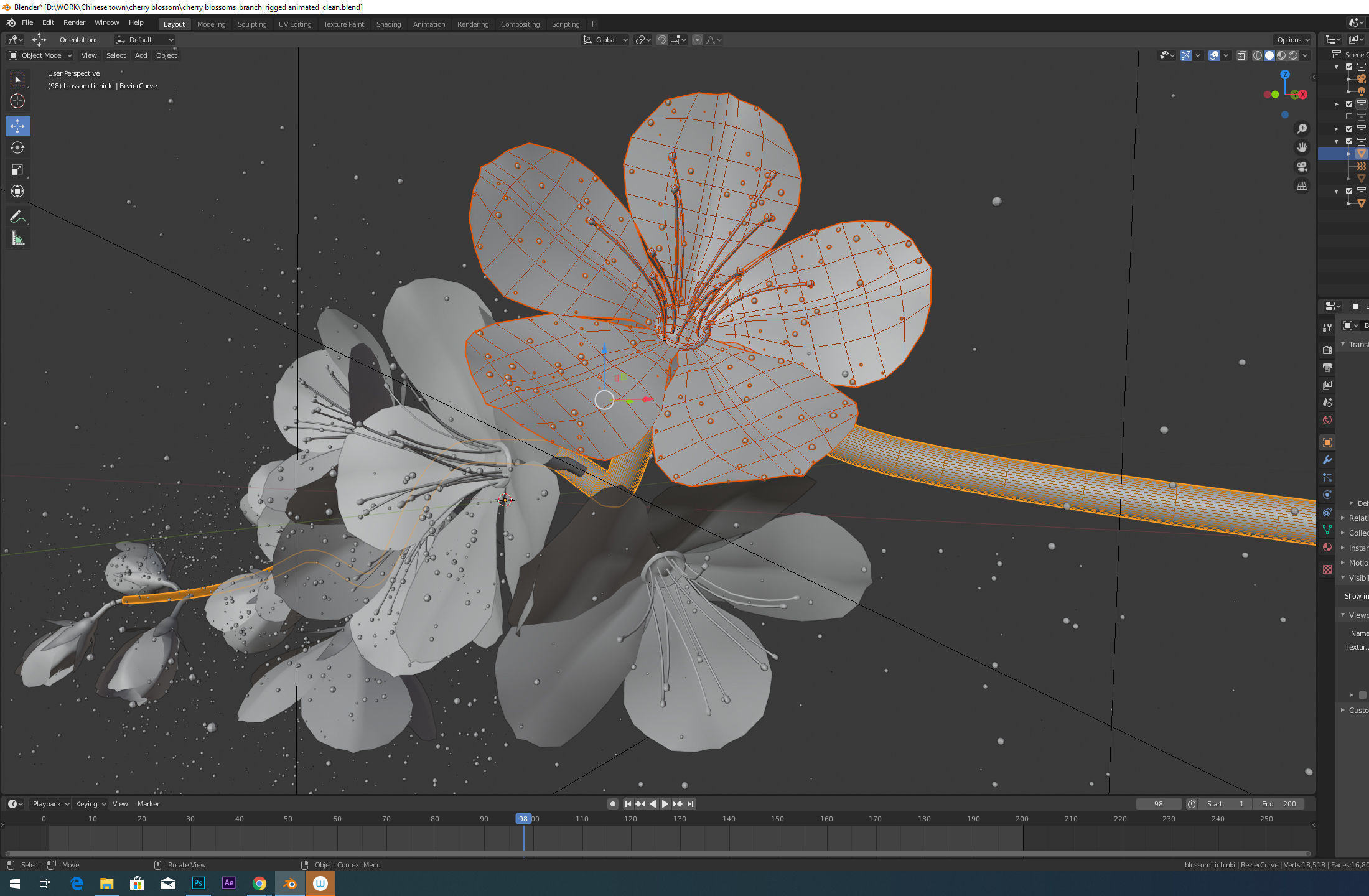This screenshot has height=896, width=1369.
Task: Select the Select Box tool
Action: tap(17, 80)
